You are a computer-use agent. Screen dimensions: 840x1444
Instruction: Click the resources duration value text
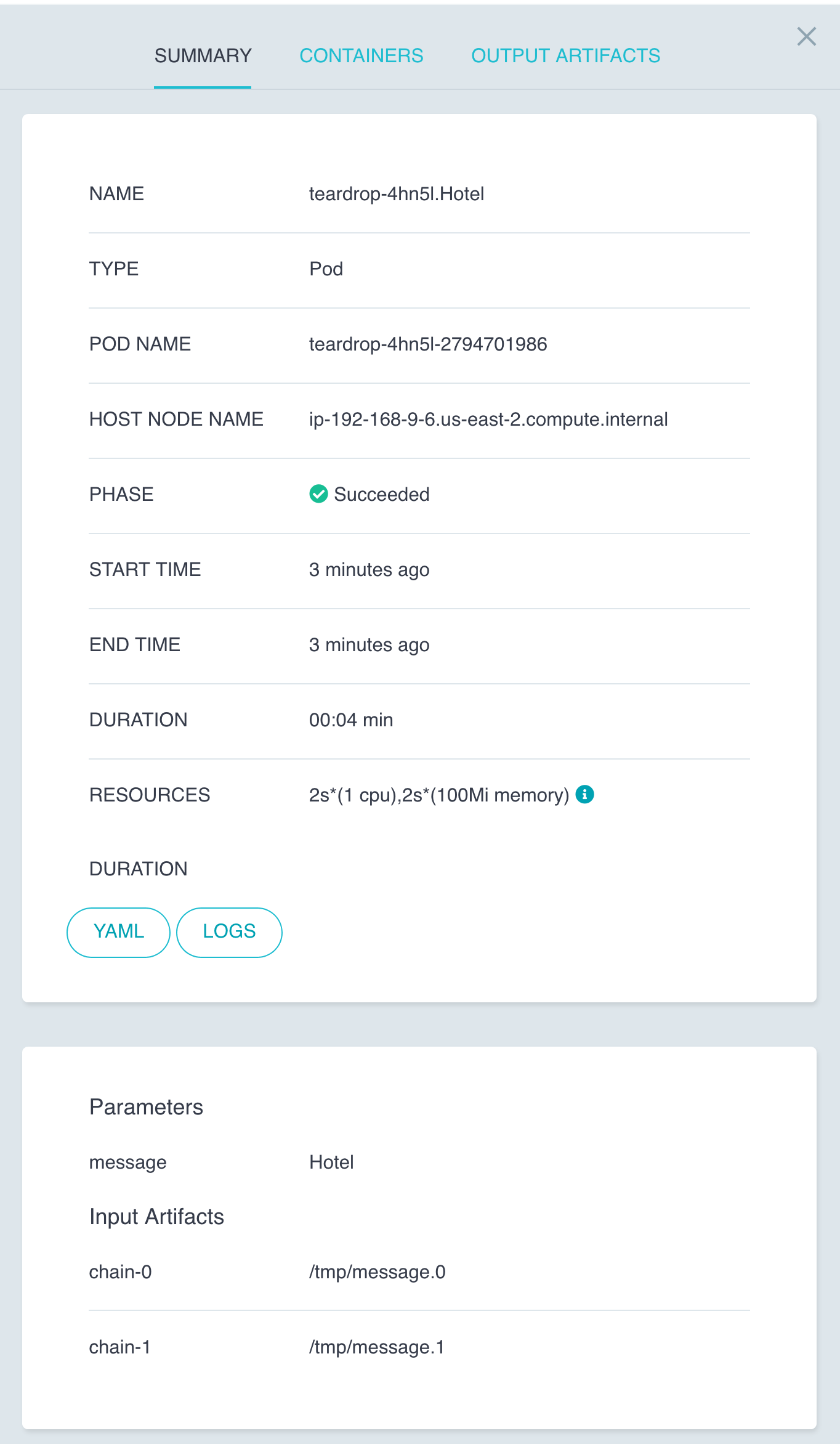tap(438, 795)
